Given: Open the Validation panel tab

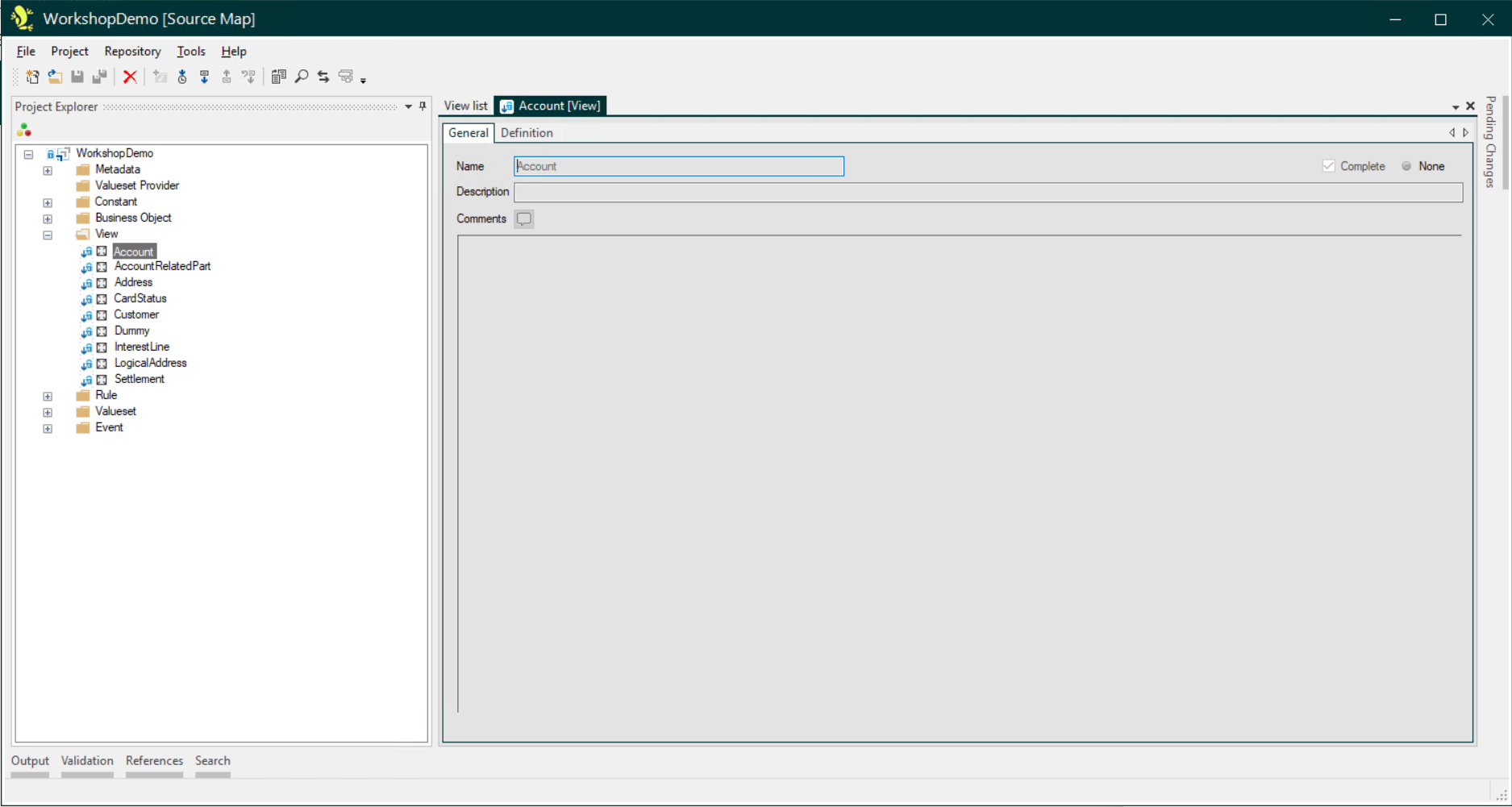Looking at the screenshot, I should (x=87, y=760).
